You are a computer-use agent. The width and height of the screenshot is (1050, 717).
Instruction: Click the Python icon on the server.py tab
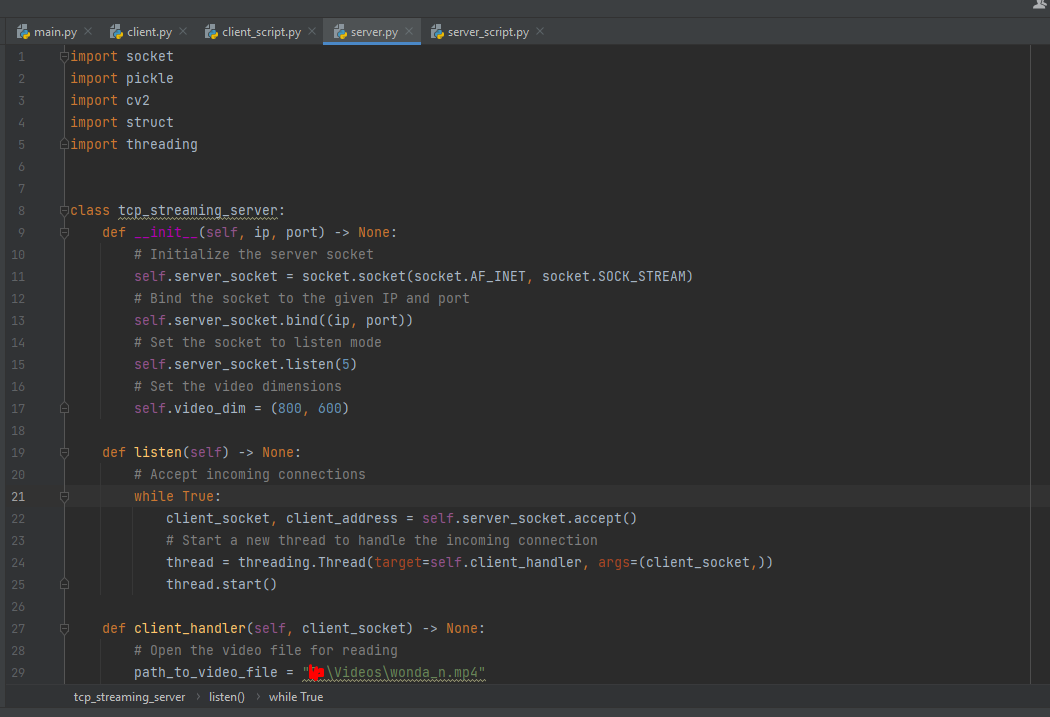[x=341, y=31]
